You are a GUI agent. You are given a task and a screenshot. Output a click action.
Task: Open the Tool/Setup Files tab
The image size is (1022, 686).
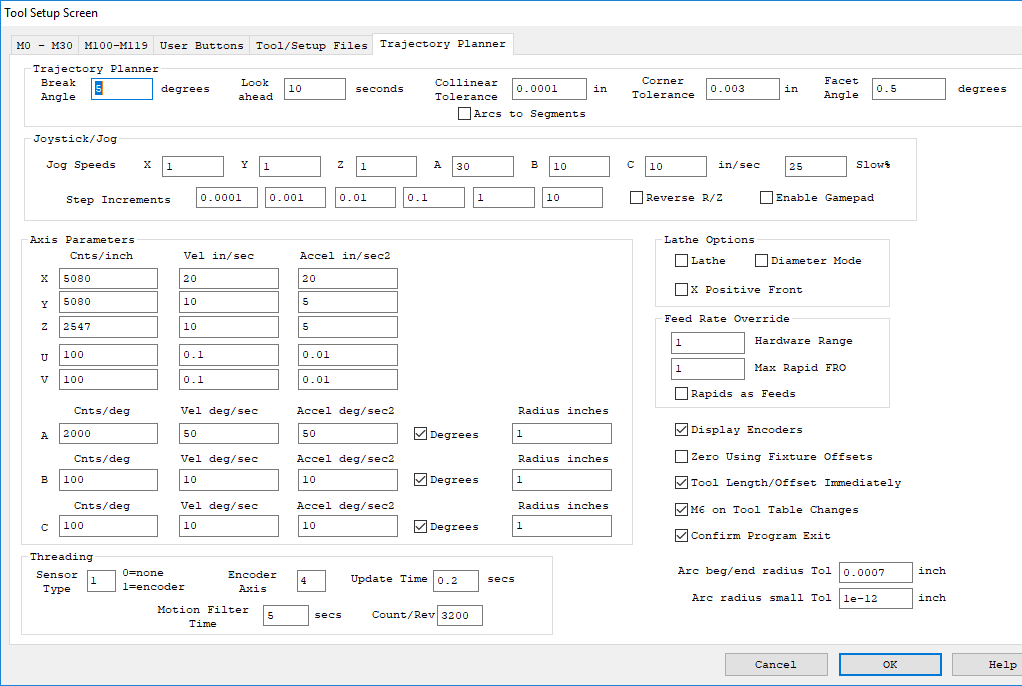point(311,46)
